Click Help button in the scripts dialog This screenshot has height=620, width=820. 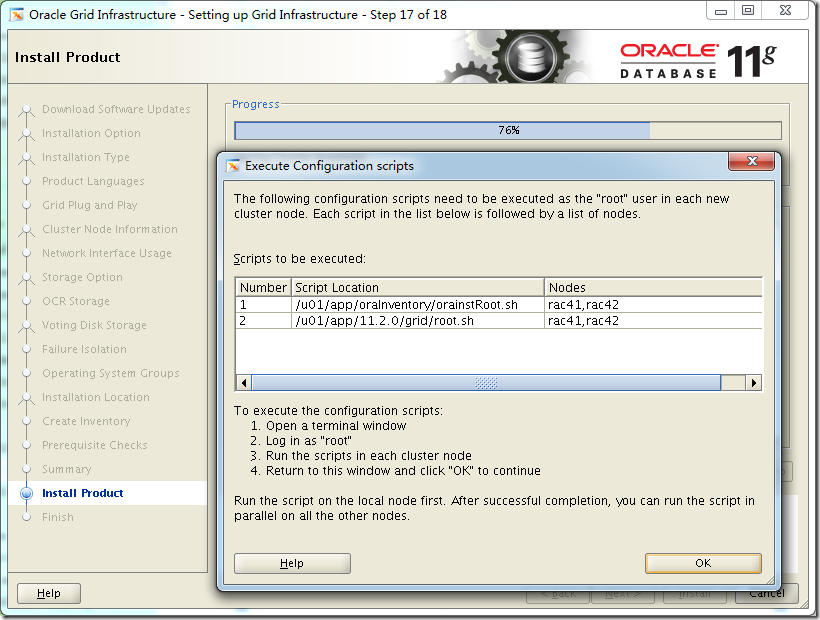pos(292,563)
